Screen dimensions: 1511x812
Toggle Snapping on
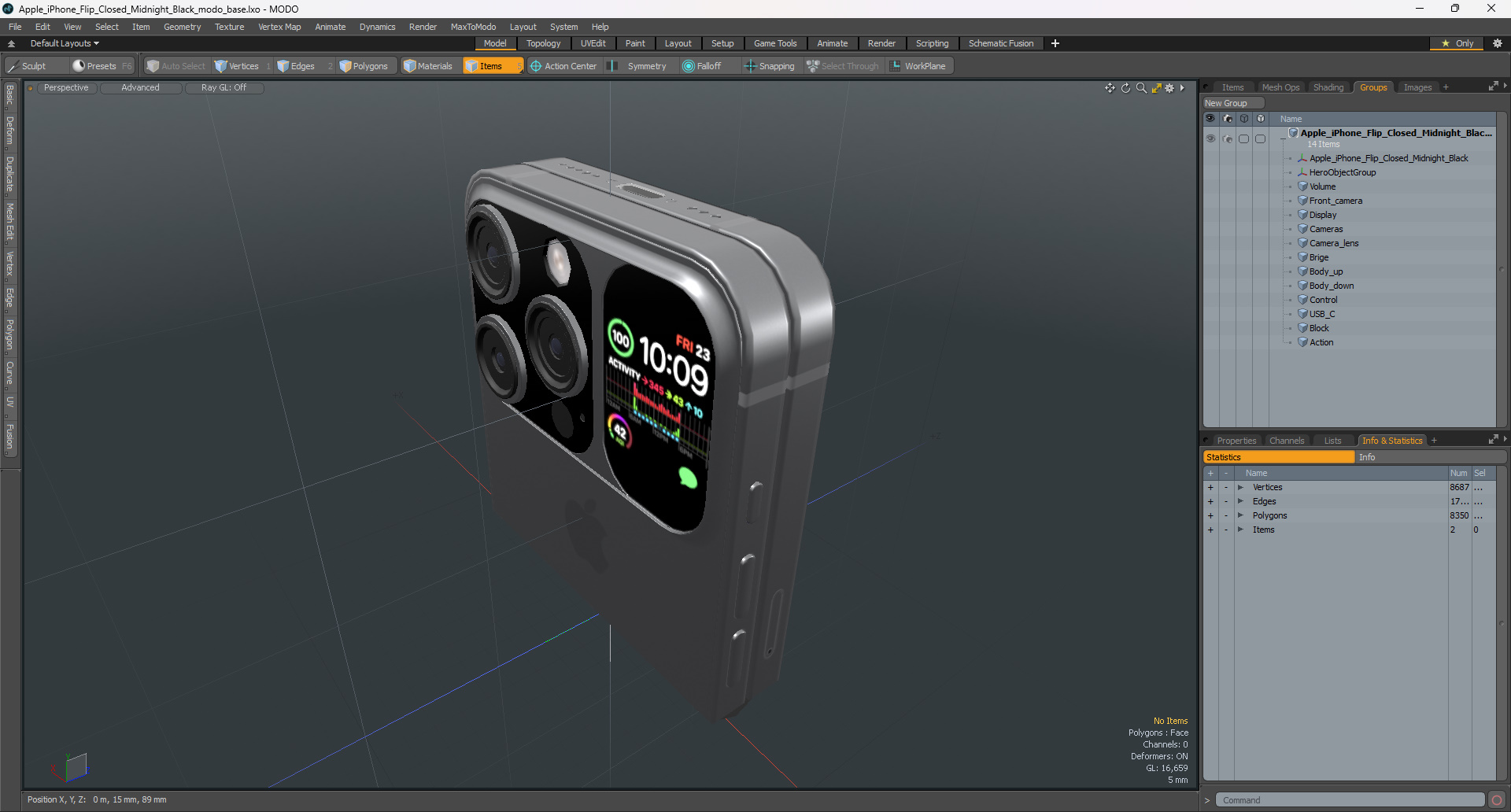pos(770,66)
